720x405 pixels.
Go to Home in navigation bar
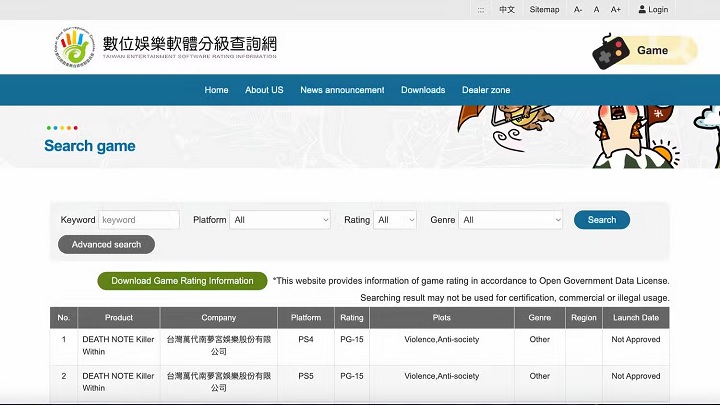(216, 90)
